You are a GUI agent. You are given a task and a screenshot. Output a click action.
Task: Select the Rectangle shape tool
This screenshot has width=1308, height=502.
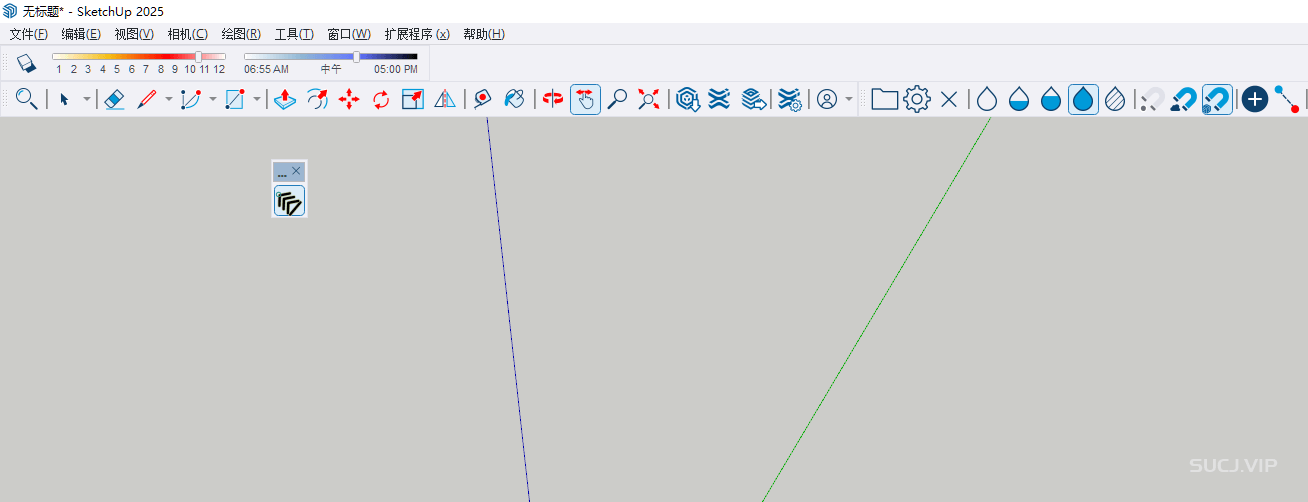click(x=235, y=99)
